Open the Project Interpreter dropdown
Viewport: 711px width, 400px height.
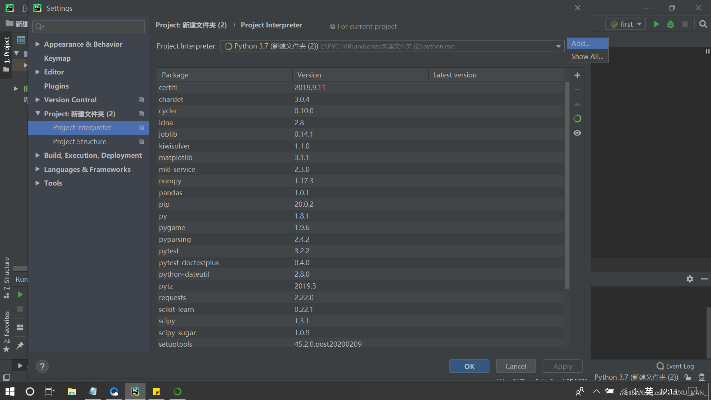click(559, 46)
